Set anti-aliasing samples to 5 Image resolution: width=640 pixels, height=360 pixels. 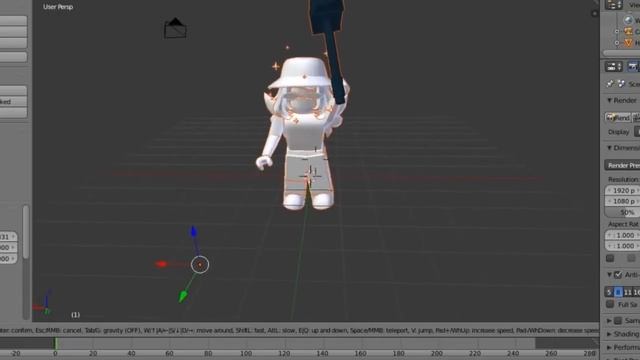pos(609,292)
